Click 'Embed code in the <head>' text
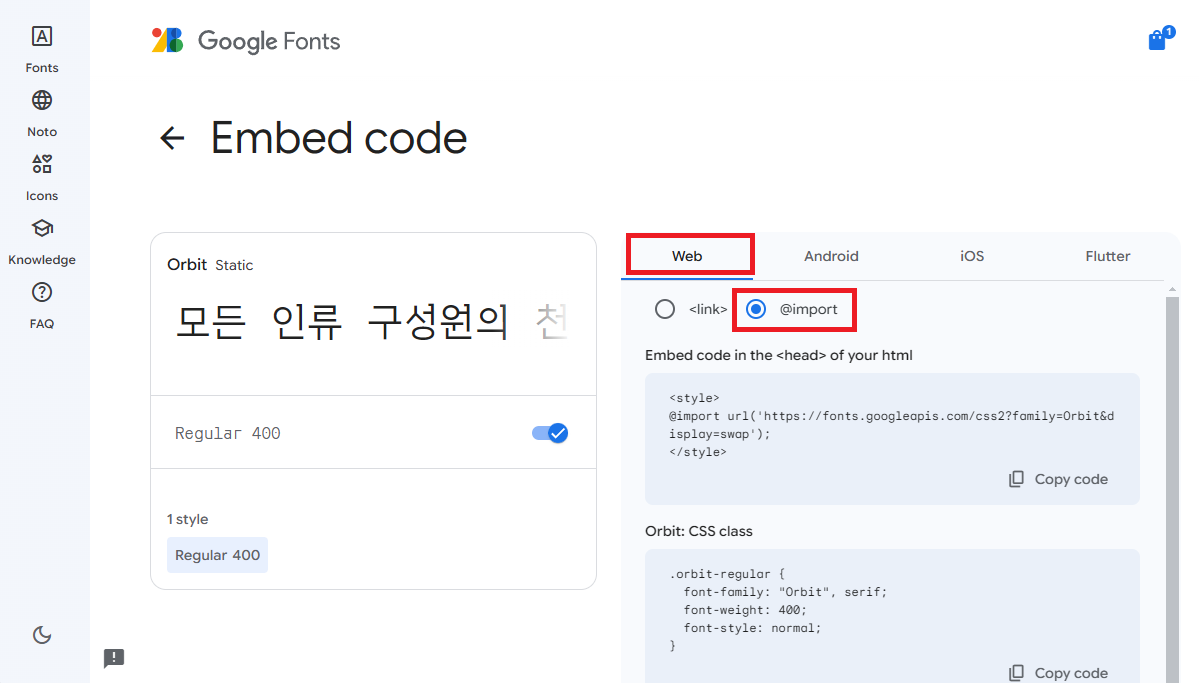 tap(778, 355)
